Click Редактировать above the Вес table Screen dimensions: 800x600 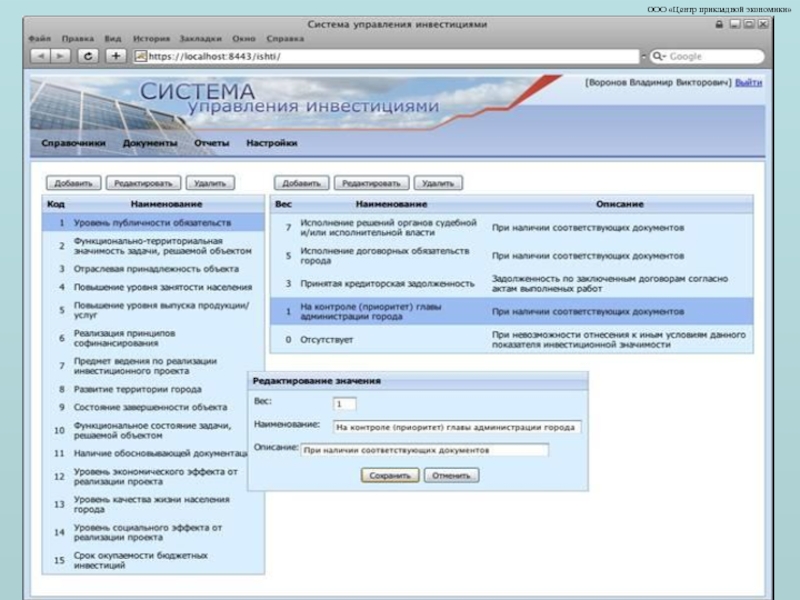tap(371, 183)
